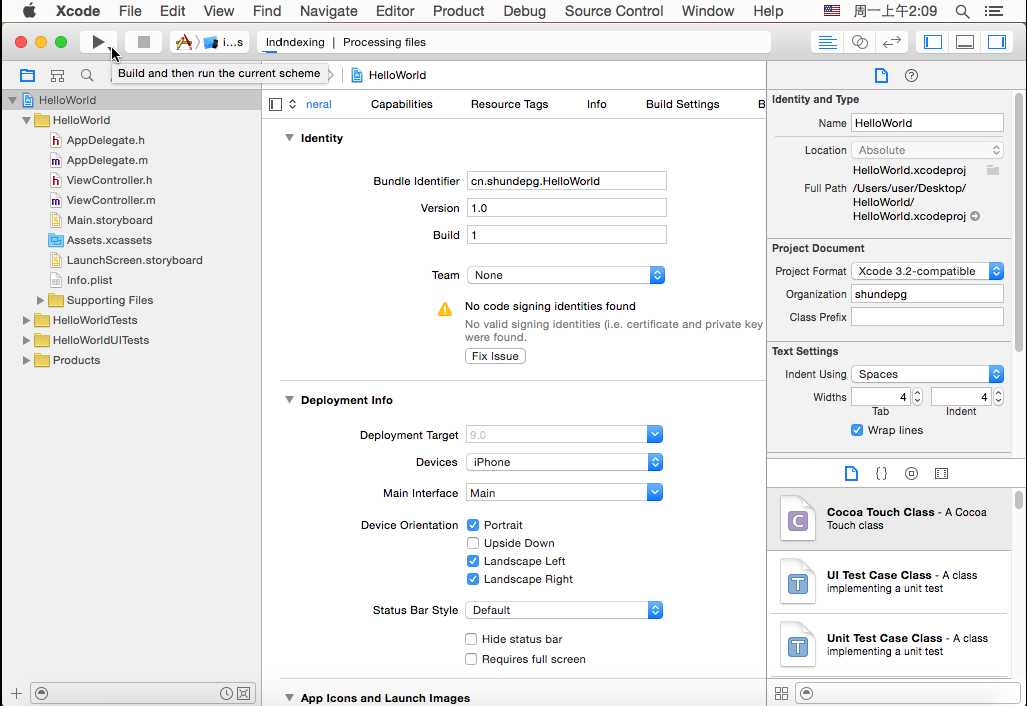Click the source control status filter icon
The width and height of the screenshot is (1027, 706).
[243, 693]
